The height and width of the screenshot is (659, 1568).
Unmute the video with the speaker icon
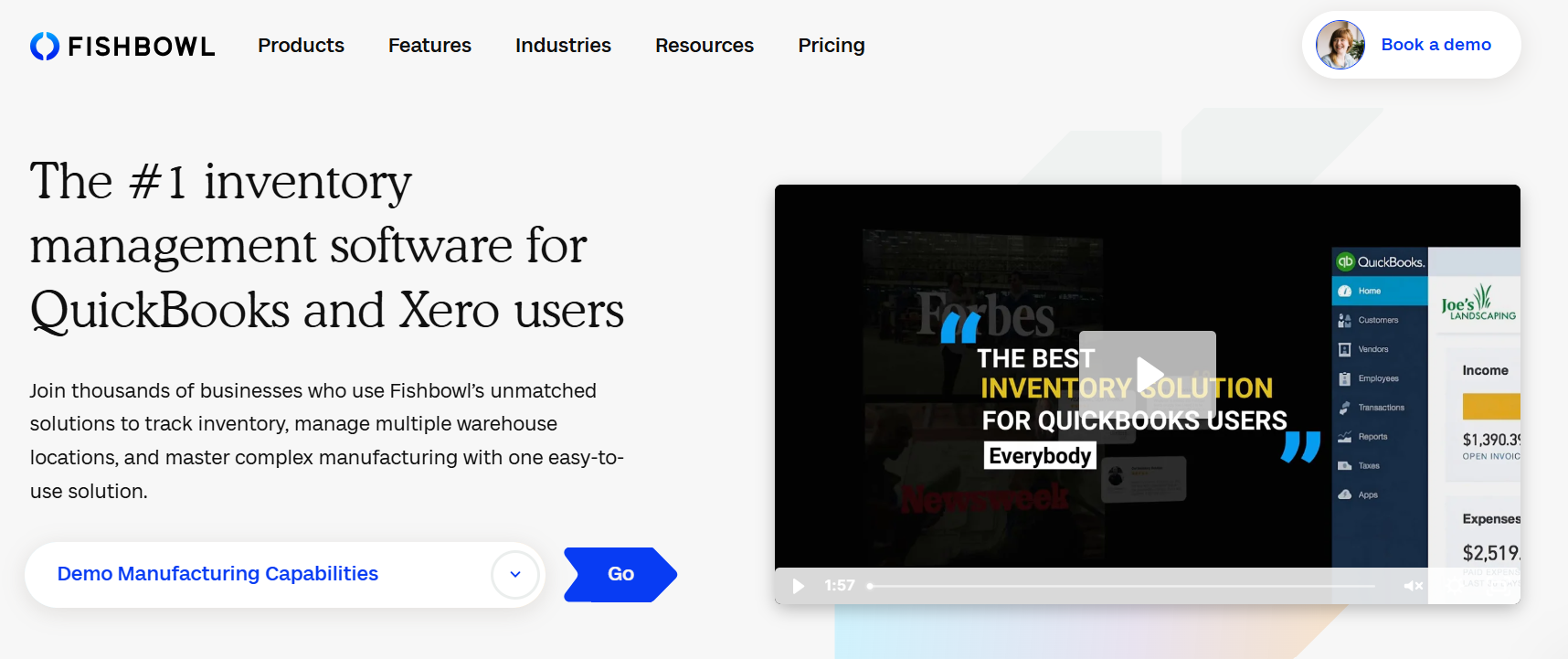coord(1413,586)
